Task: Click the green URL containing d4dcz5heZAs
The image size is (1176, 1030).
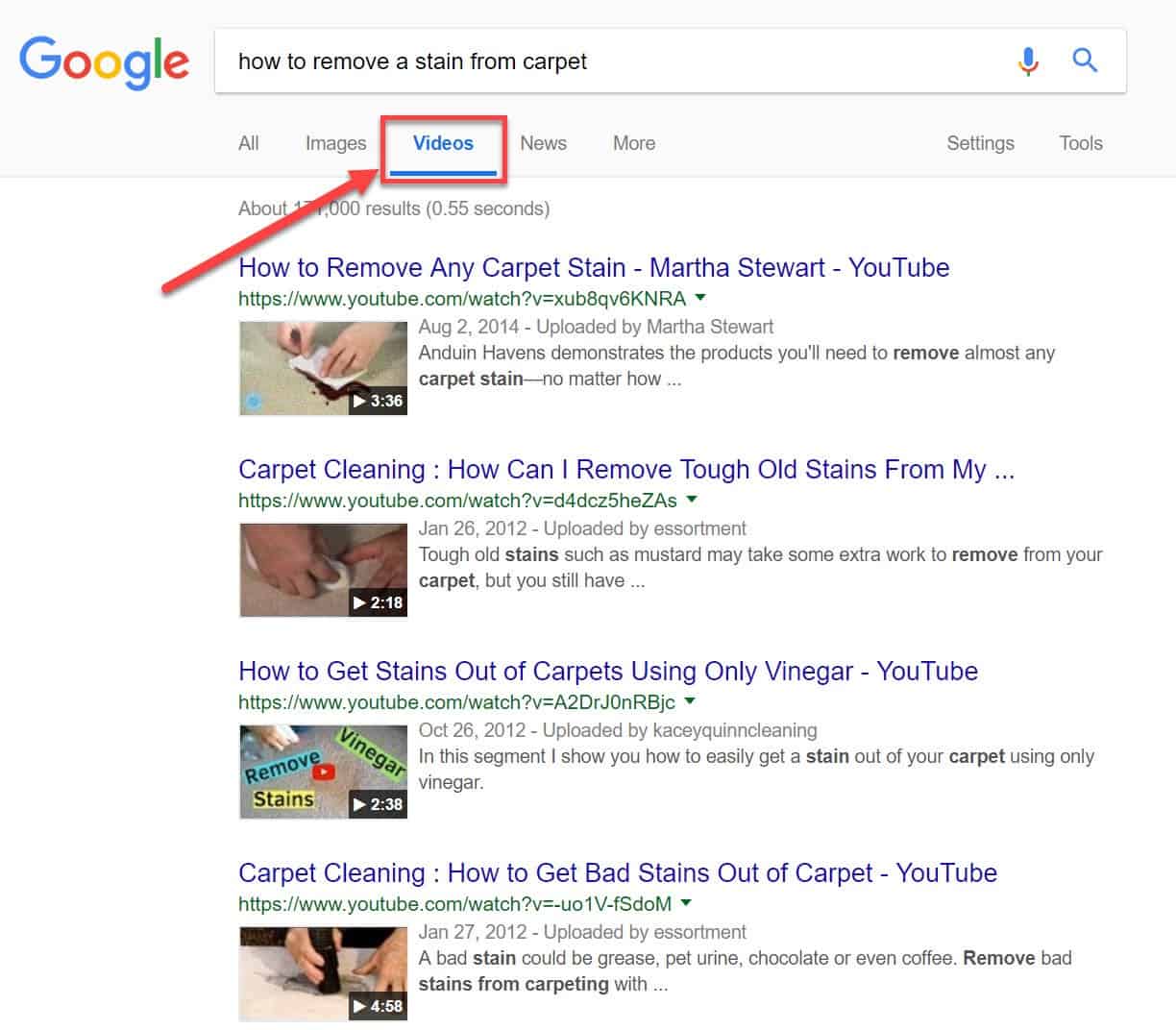Action: 457,501
